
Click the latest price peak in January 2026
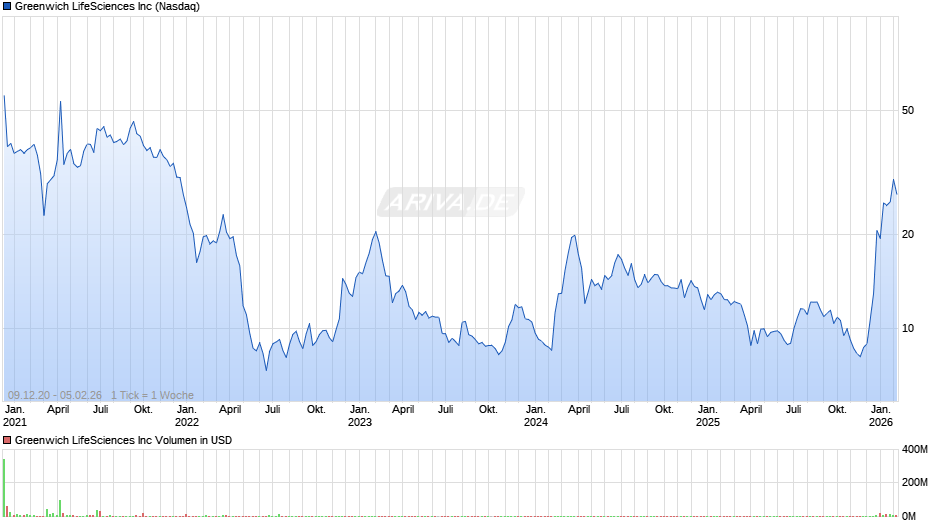click(893, 180)
